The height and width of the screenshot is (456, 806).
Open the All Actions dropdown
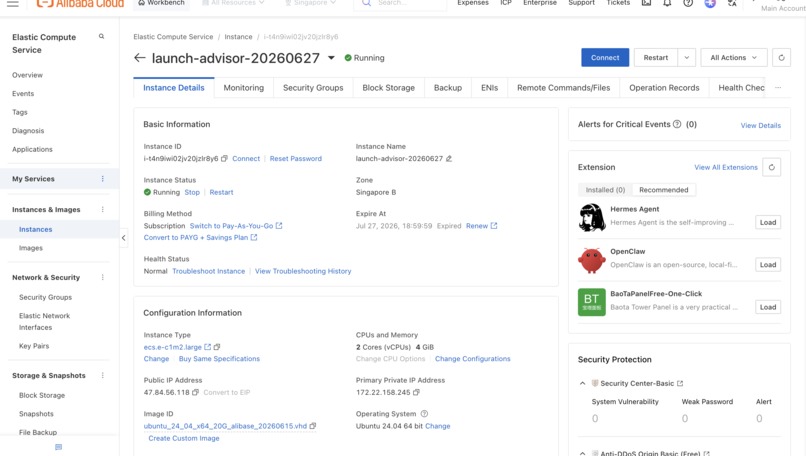coord(734,58)
